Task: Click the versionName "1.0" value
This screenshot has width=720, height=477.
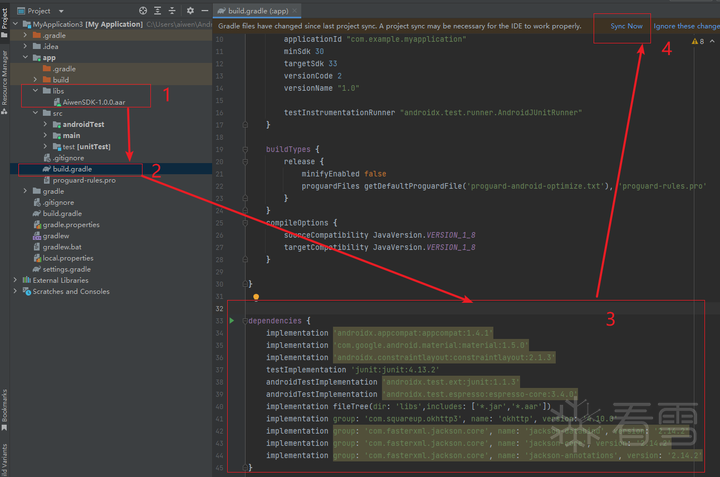Action: coord(348,88)
